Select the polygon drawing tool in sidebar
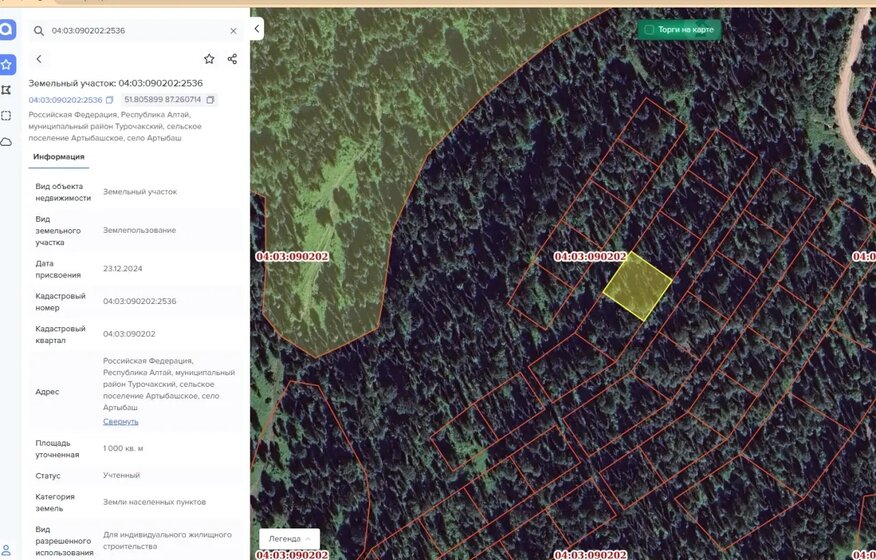The width and height of the screenshot is (876, 560). (6, 90)
